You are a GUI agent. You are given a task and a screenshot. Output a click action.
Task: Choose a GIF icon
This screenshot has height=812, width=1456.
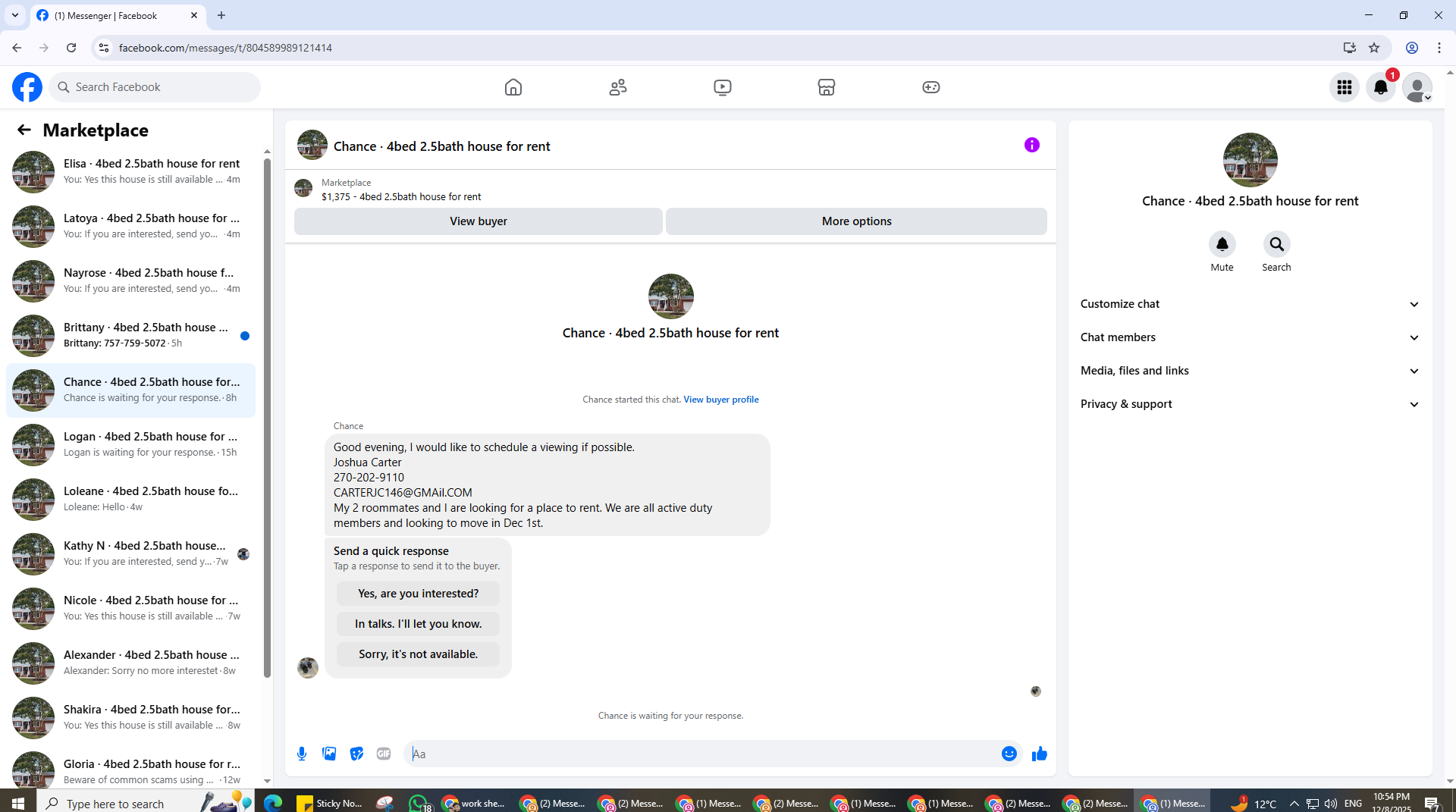384,754
